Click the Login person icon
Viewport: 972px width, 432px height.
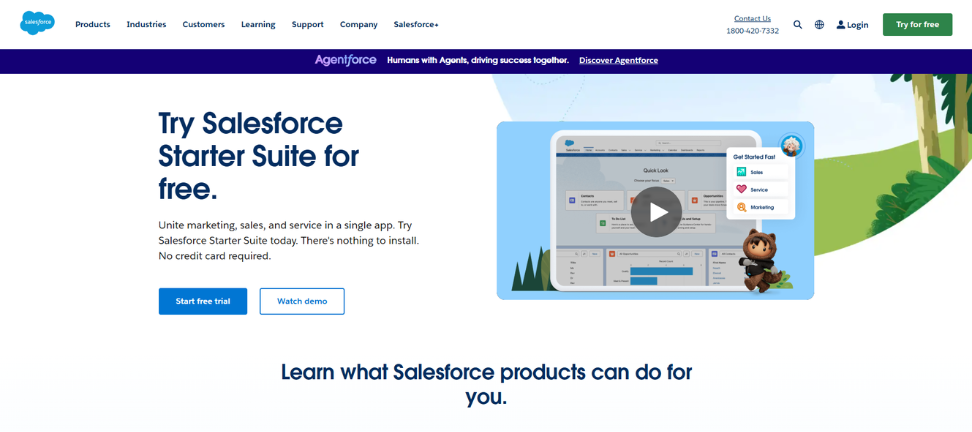point(841,25)
